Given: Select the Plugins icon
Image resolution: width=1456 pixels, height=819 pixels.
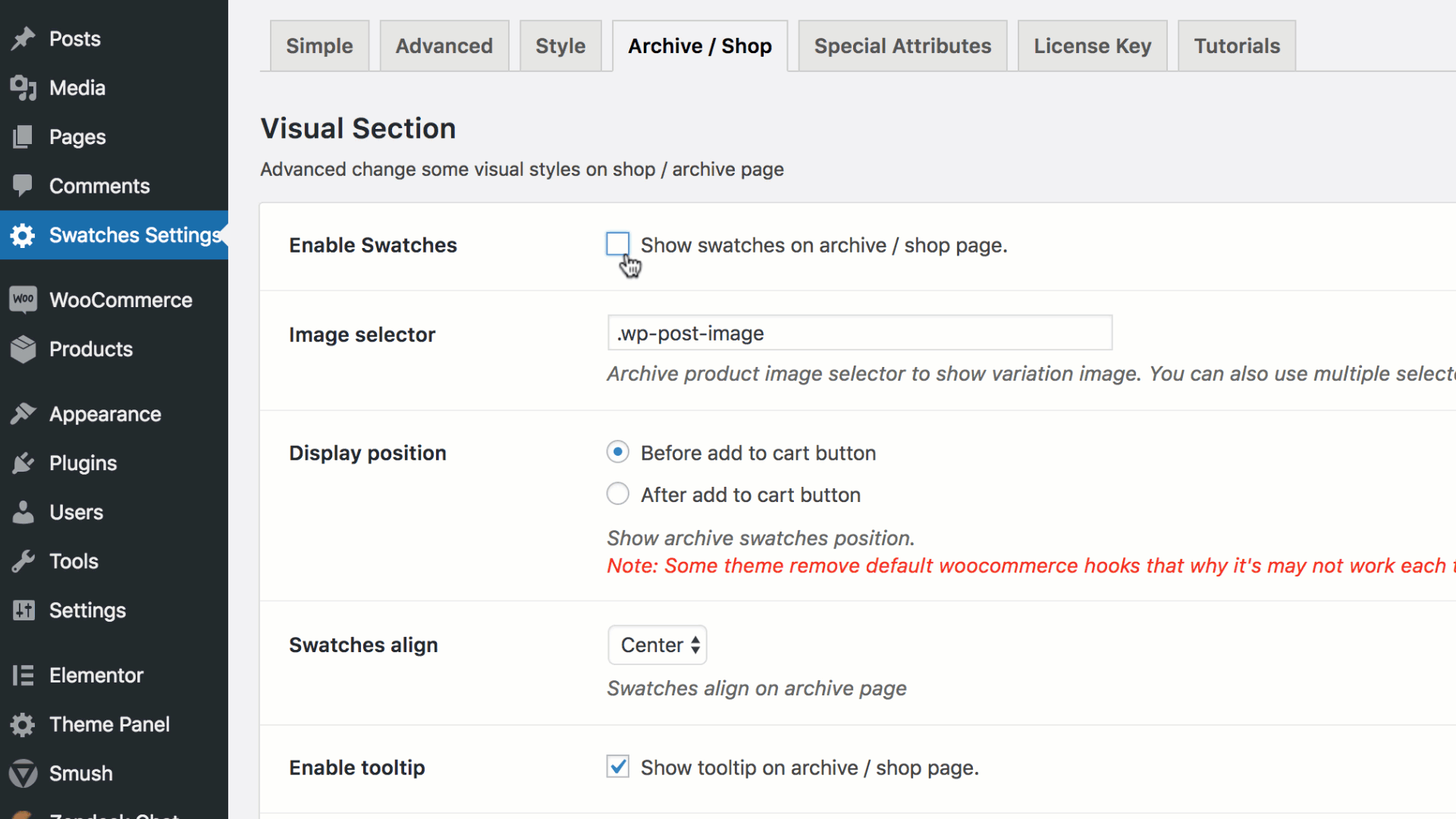Looking at the screenshot, I should [24, 463].
